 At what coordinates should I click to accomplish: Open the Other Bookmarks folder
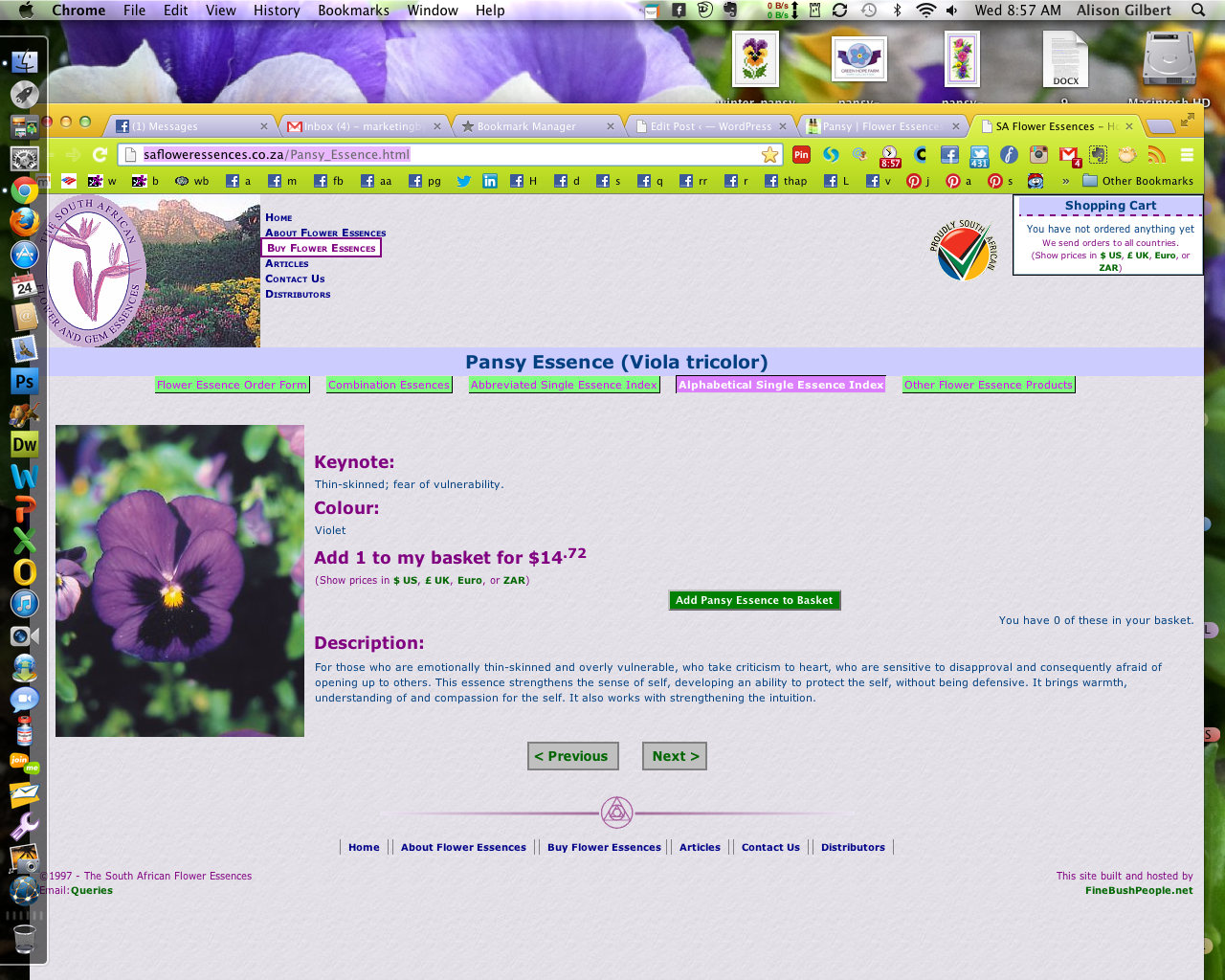pos(1138,181)
